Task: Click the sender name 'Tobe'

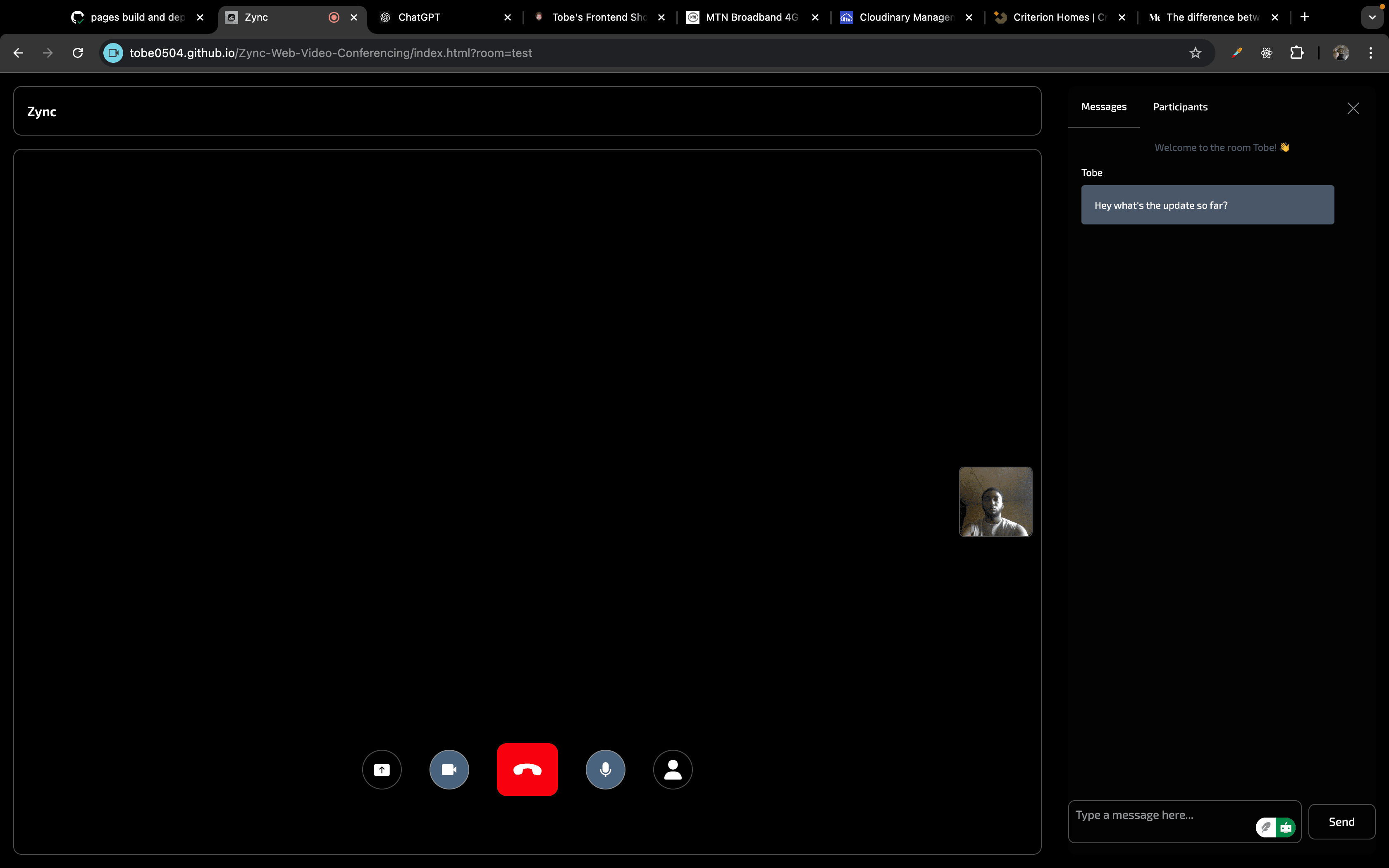Action: [x=1092, y=173]
